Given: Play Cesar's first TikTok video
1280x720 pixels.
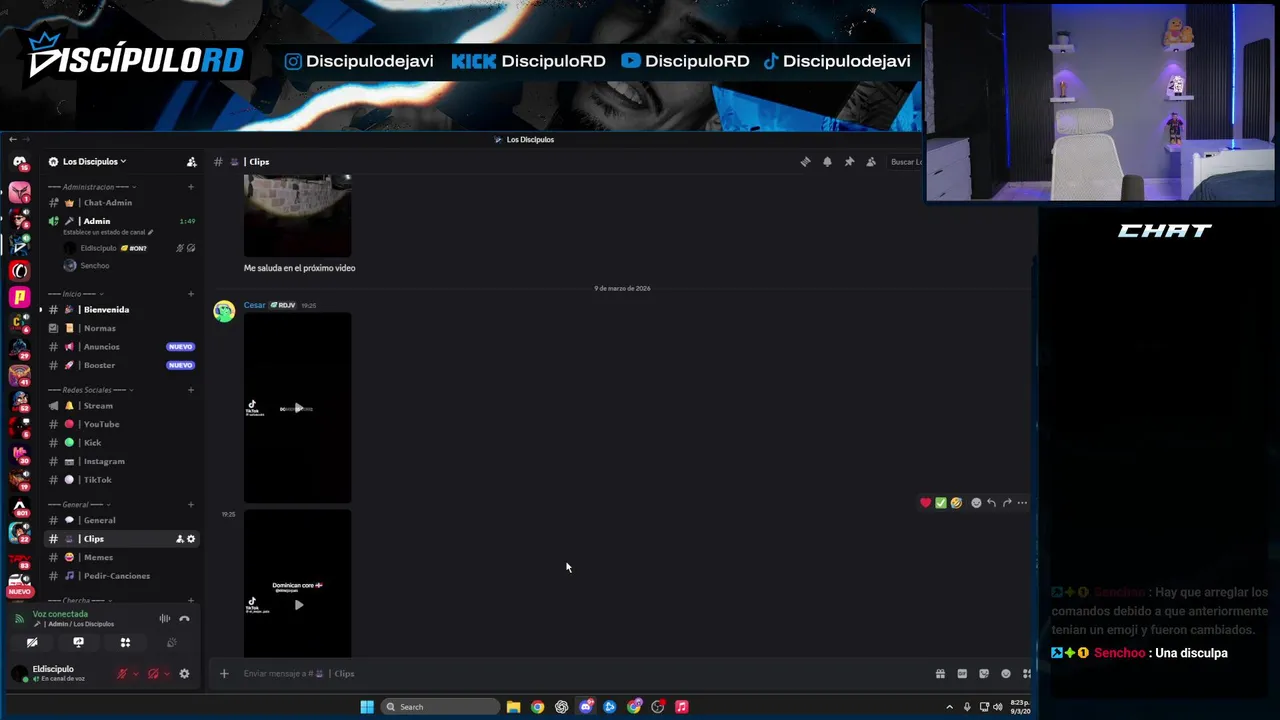Looking at the screenshot, I should (x=298, y=408).
